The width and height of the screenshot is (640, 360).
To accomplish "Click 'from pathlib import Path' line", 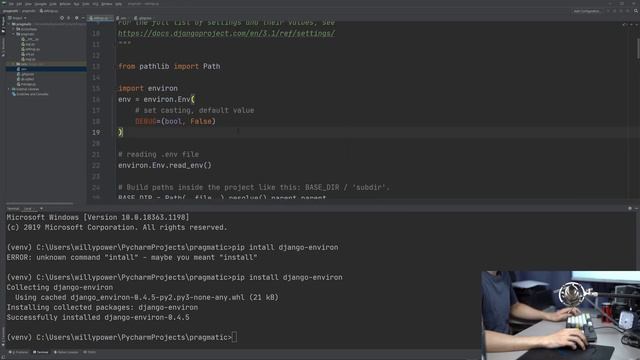I will (169, 66).
